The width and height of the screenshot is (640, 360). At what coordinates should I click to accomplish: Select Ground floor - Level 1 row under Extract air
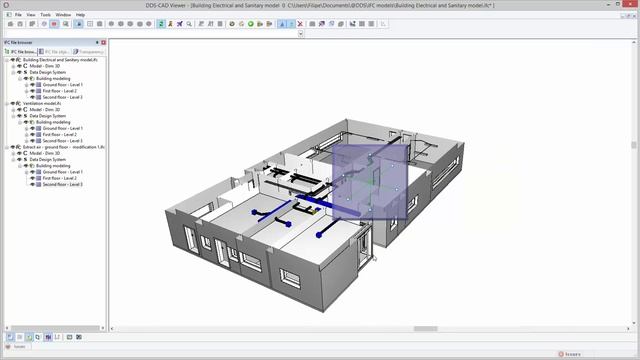(62, 172)
